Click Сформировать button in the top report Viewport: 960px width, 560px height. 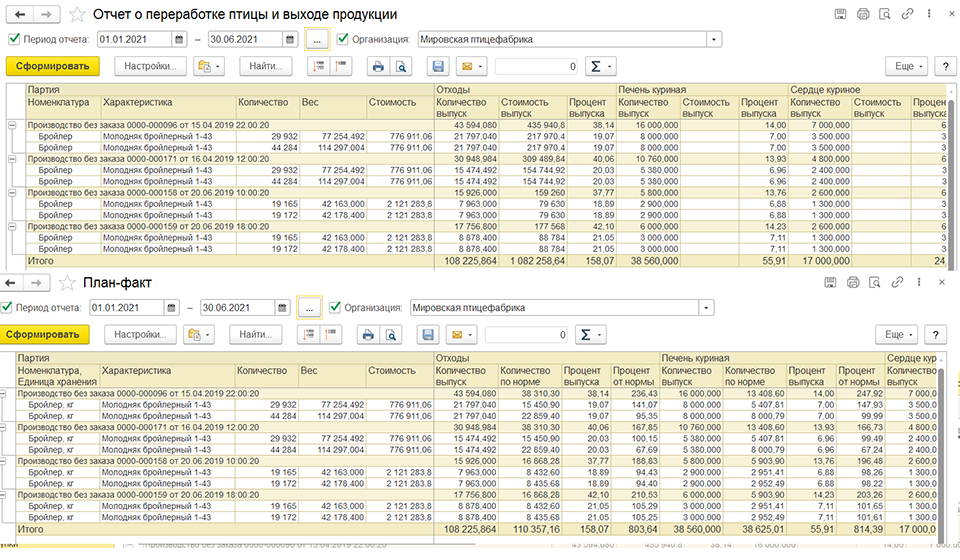point(53,66)
